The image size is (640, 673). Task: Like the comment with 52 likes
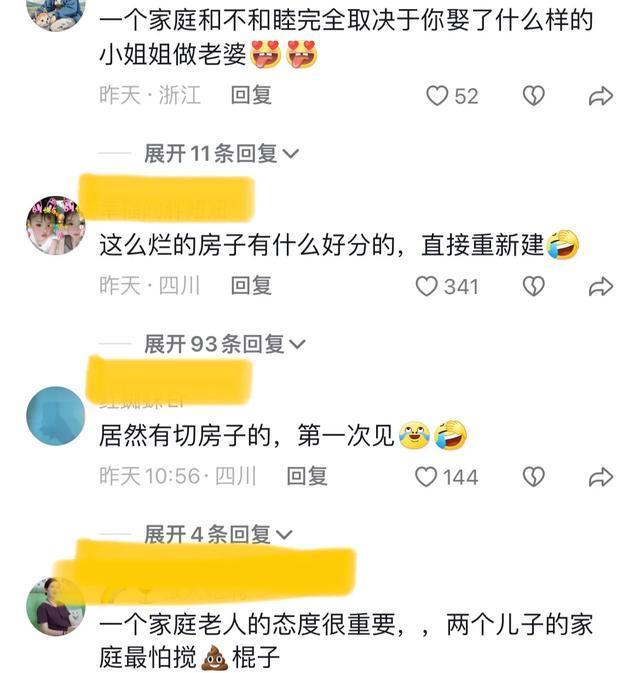(437, 96)
